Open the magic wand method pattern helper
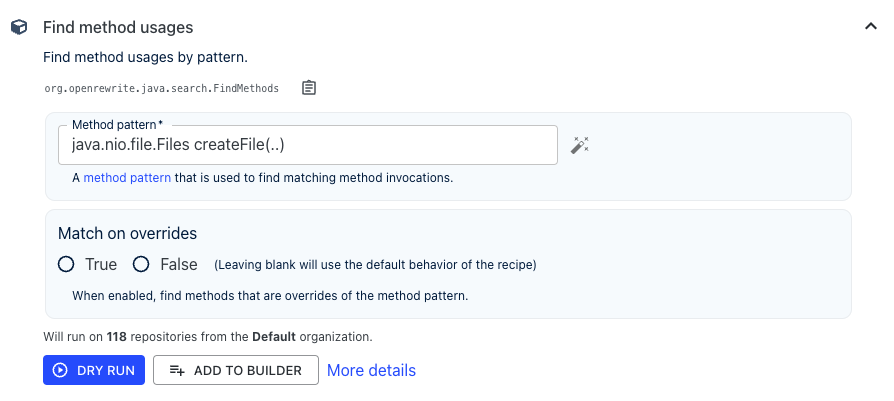Viewport: 894px width, 401px height. 579,145
